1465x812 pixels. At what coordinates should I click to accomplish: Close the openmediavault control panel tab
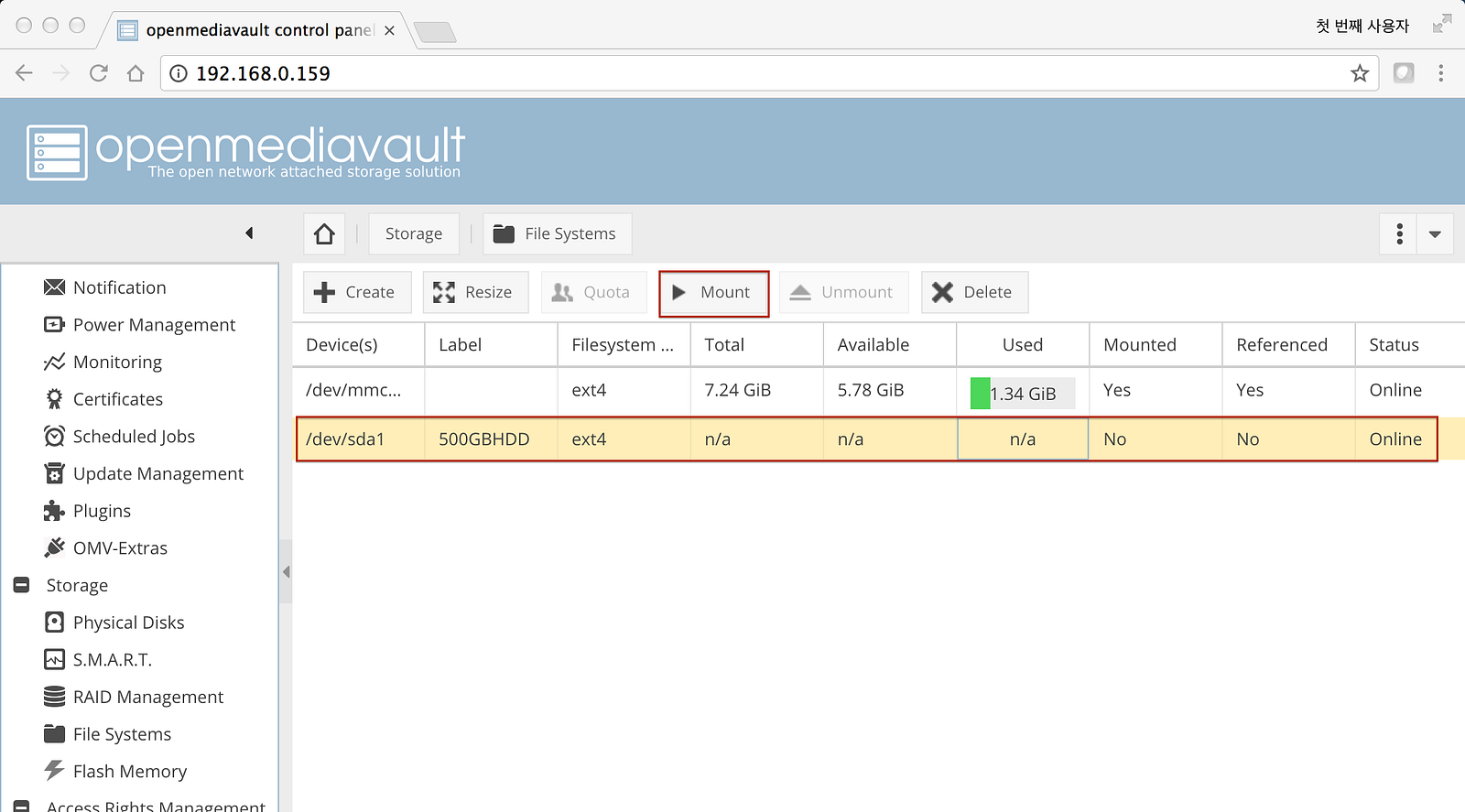[389, 30]
